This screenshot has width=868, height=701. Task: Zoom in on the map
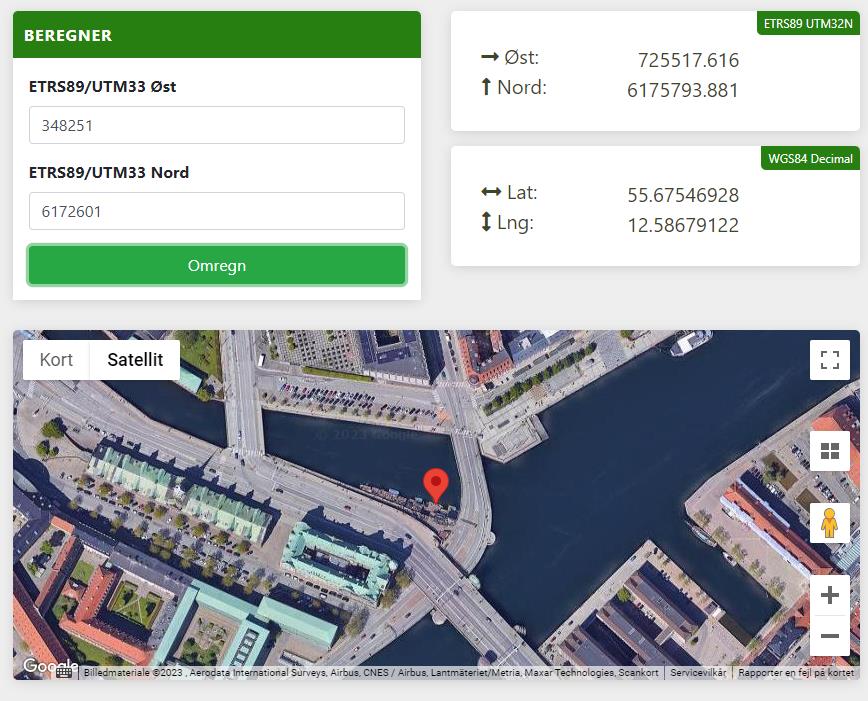pos(829,595)
